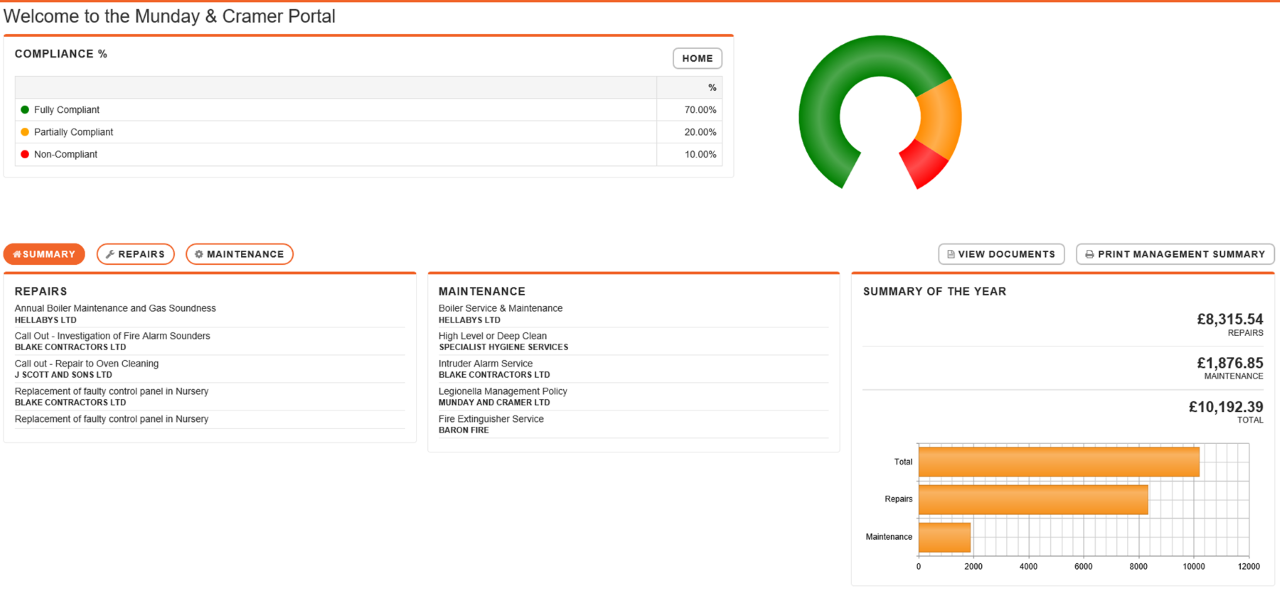
Task: Click the 10.00% compliance value
Action: click(700, 154)
